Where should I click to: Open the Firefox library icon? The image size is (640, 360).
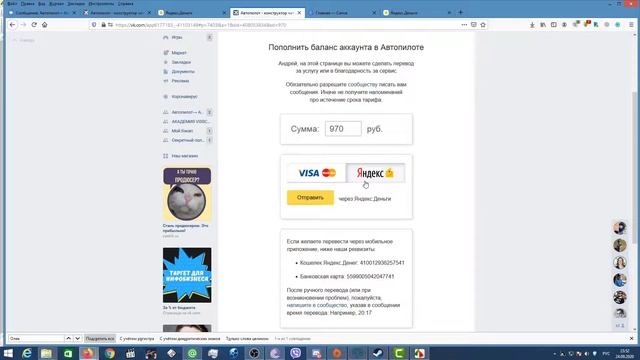pos(543,25)
